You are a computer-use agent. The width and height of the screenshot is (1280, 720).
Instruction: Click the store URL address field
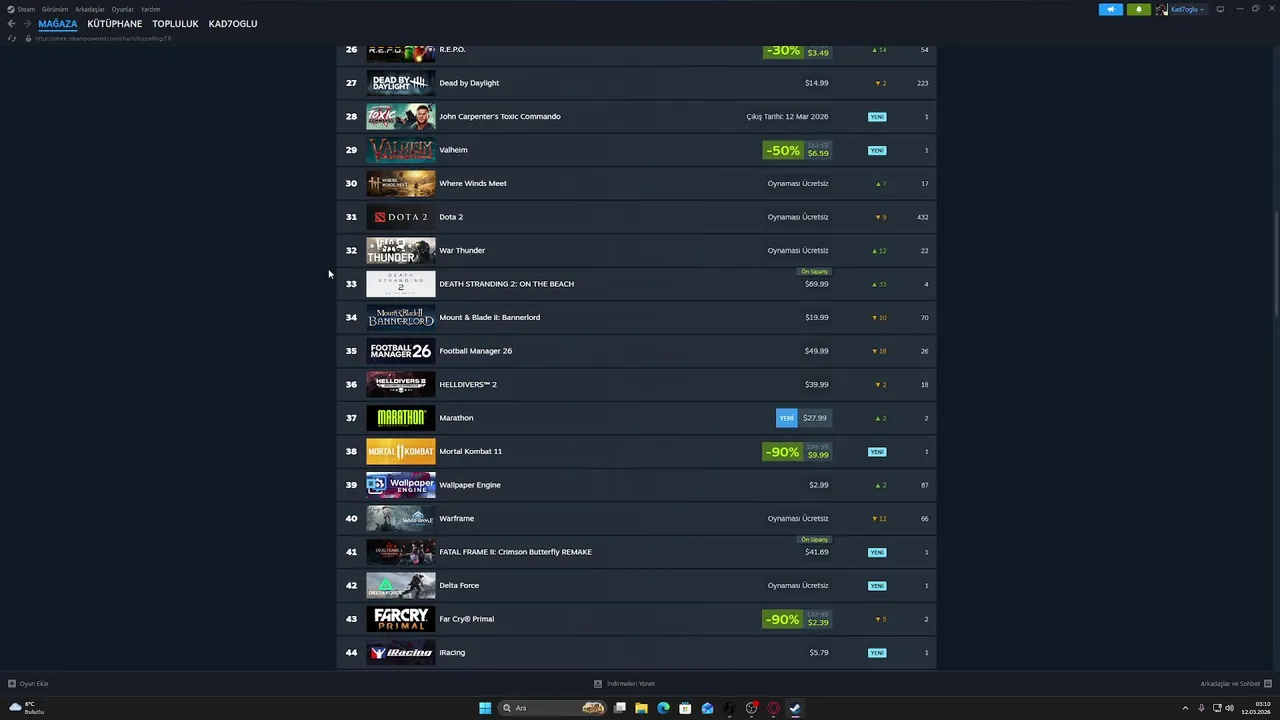(103, 38)
